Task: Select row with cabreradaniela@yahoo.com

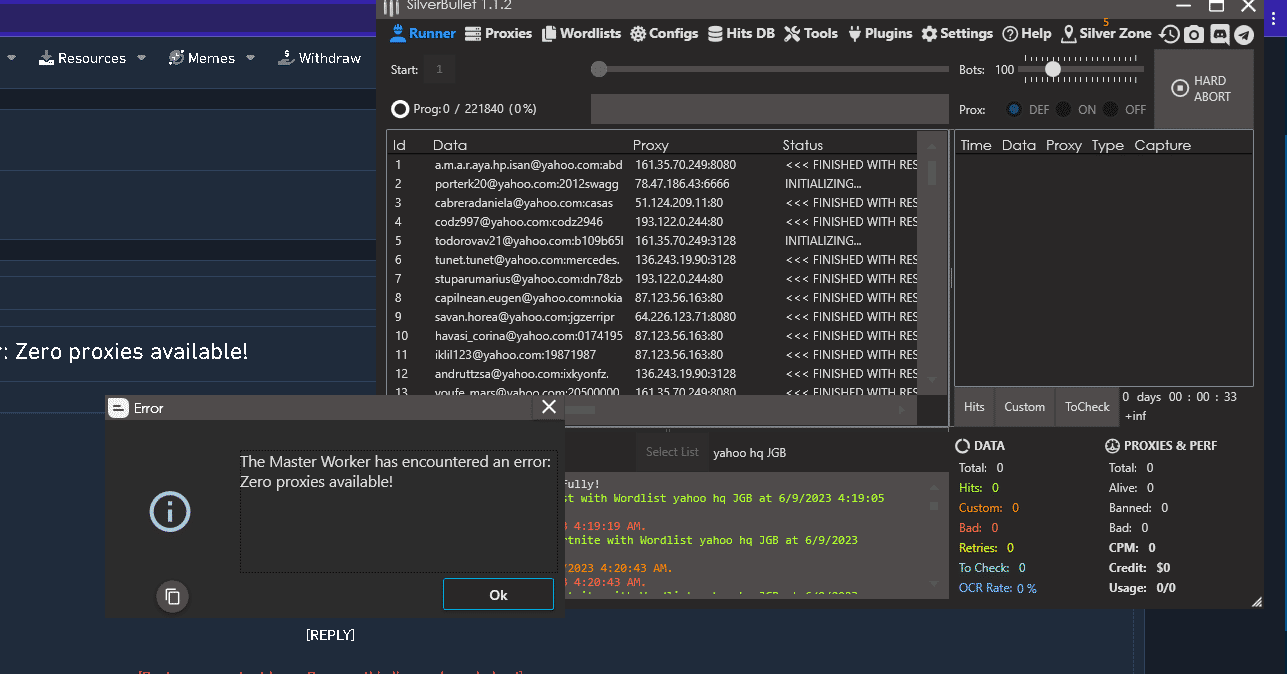Action: tap(653, 203)
